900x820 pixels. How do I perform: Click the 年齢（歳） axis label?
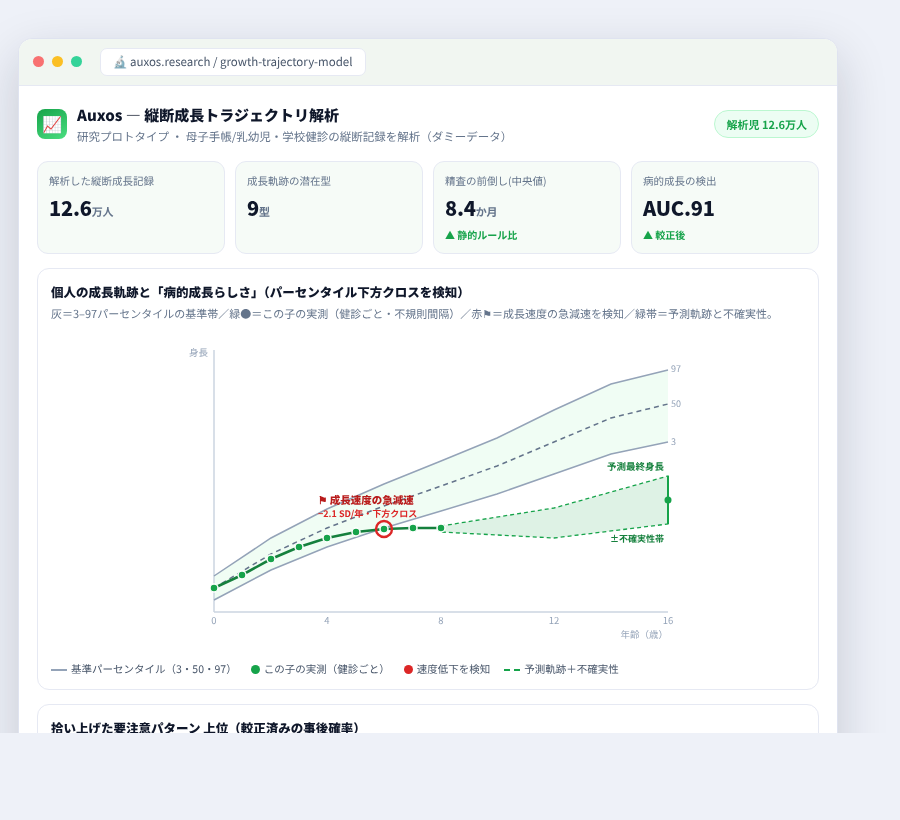point(641,635)
